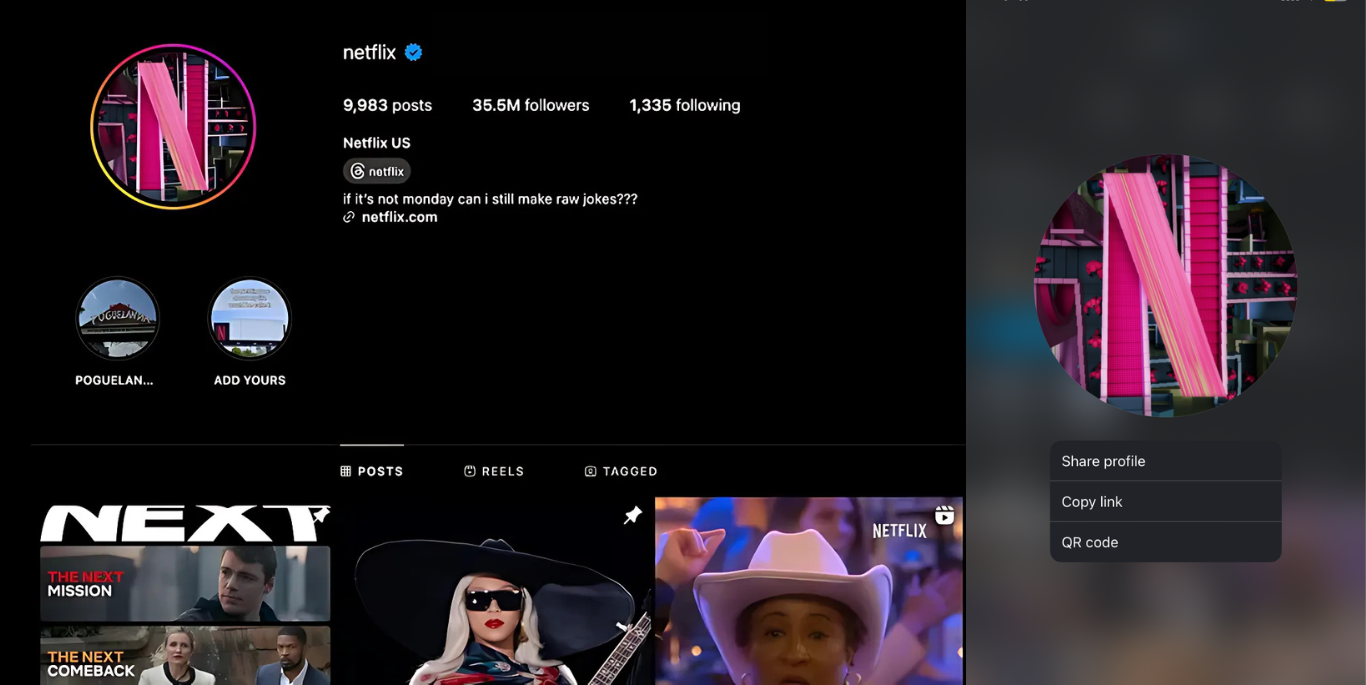Click the pin icon on the NEXT post
The height and width of the screenshot is (685, 1366).
coord(320,516)
